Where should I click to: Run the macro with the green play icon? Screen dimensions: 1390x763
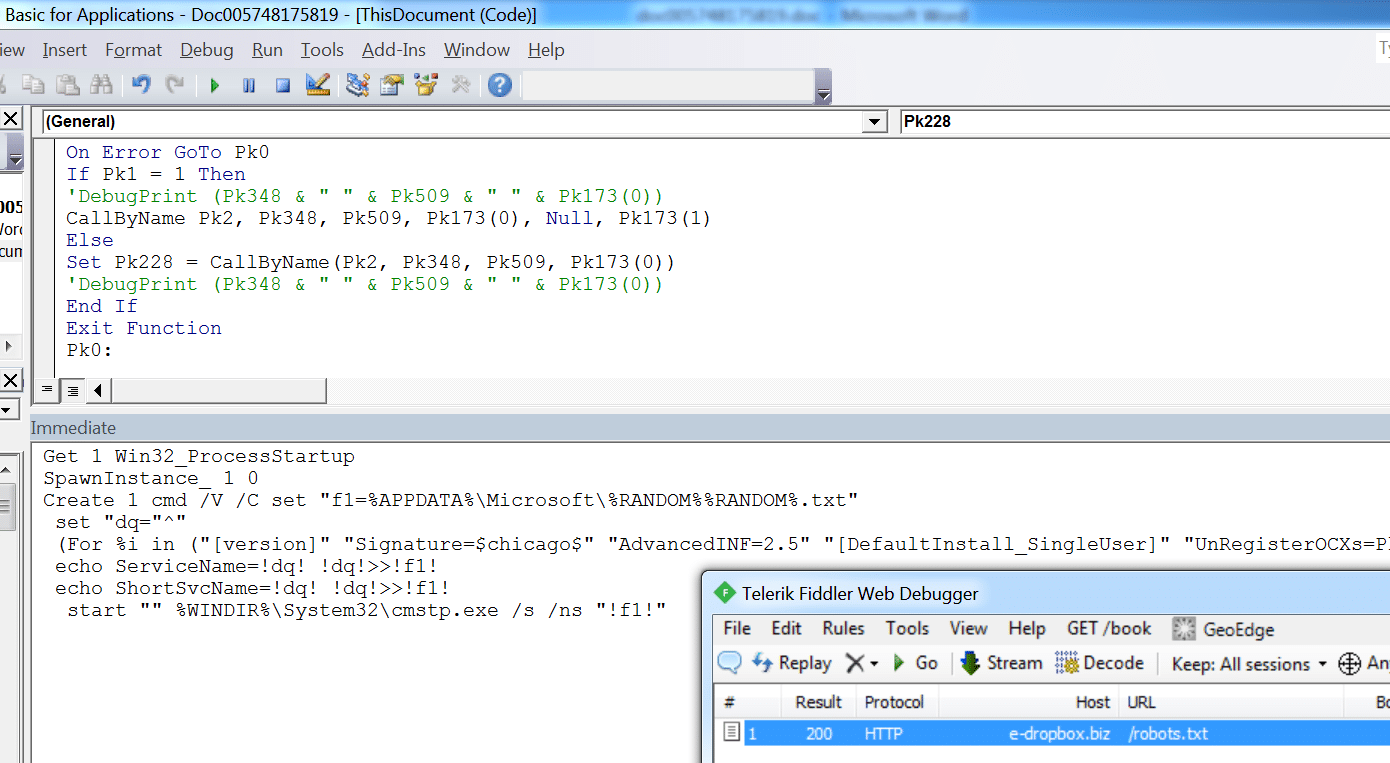(214, 86)
